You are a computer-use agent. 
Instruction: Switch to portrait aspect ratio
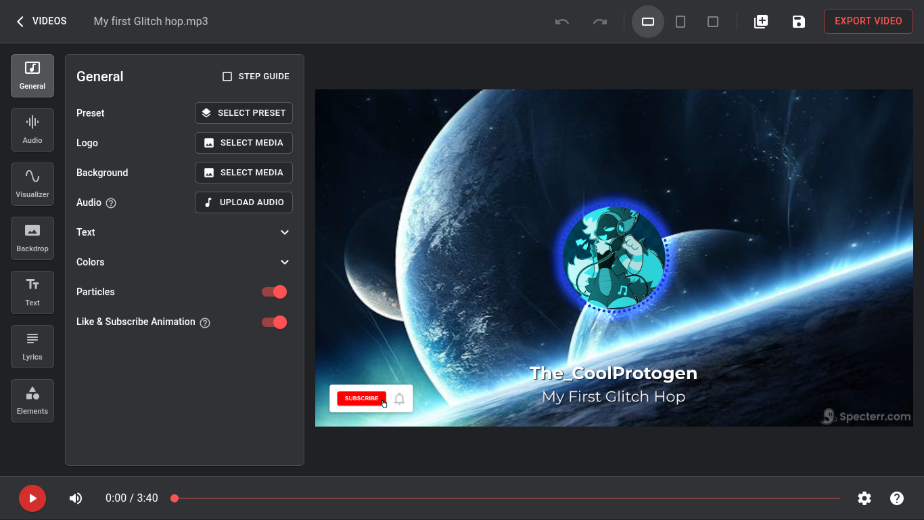tap(680, 22)
